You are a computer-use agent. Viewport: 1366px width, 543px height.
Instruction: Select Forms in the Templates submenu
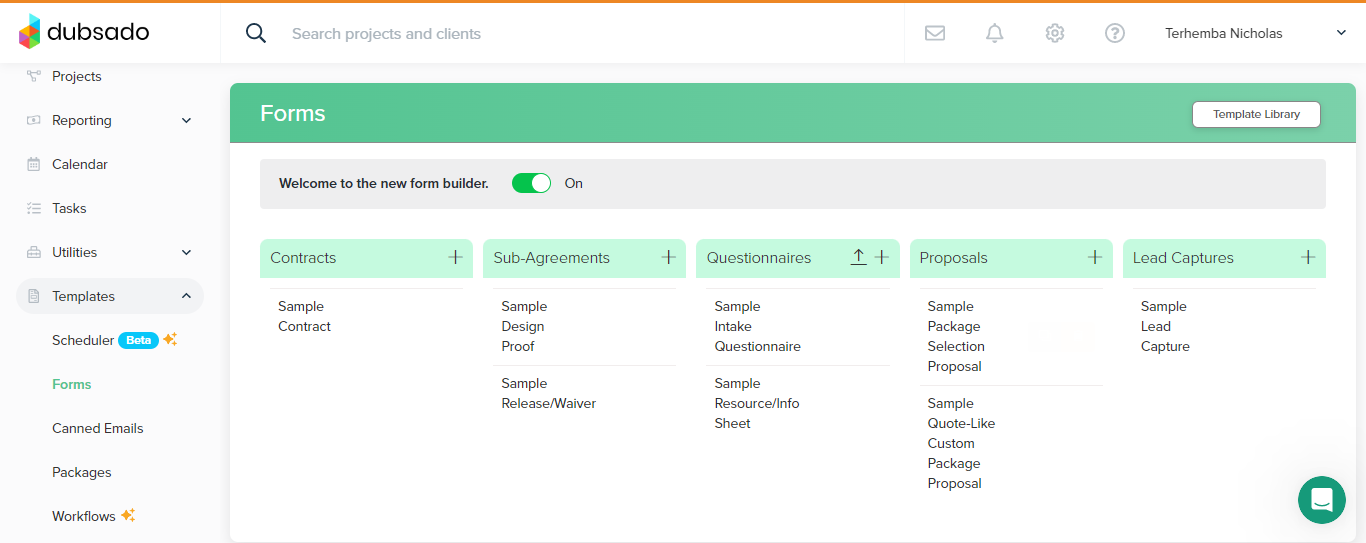[72, 384]
